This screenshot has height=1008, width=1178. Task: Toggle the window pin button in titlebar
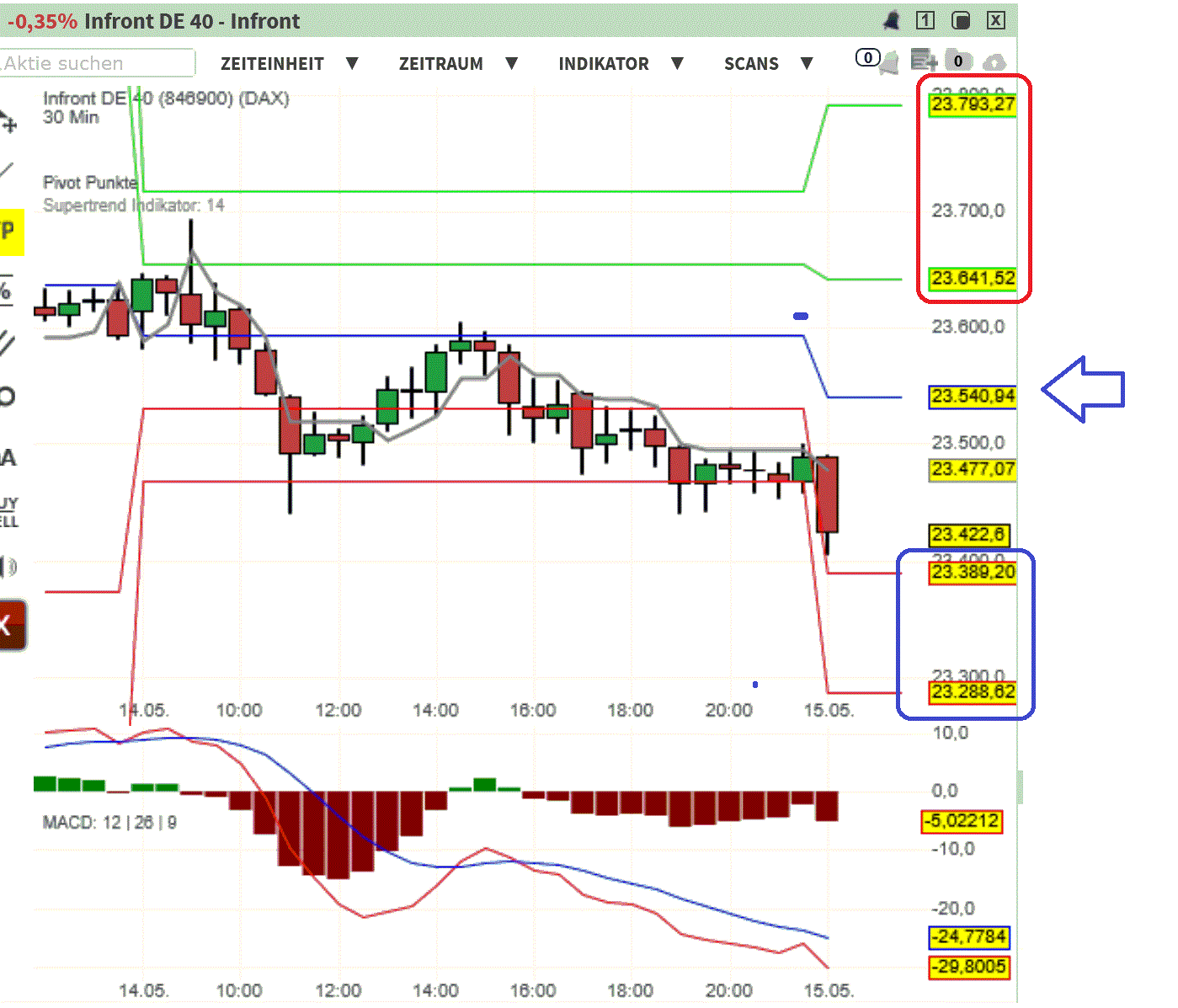click(960, 20)
